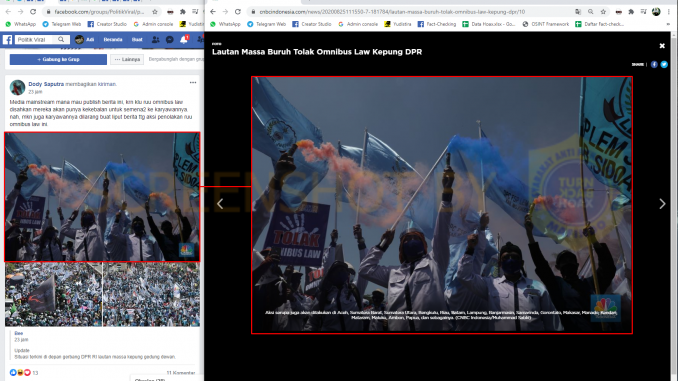Reload the cnbcindonesia page
The image size is (678, 381).
point(238,12)
